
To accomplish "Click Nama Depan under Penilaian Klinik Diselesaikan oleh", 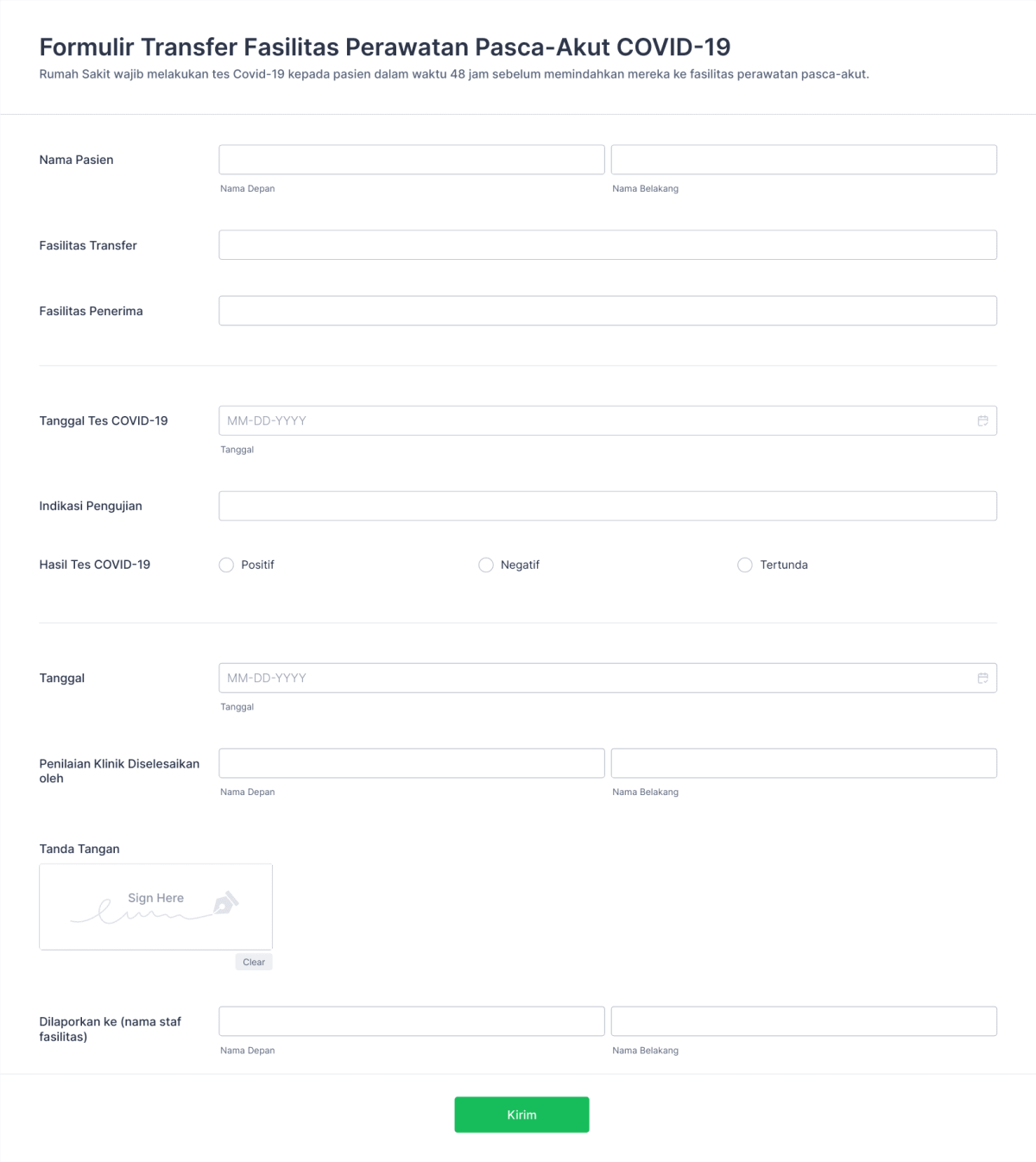I will 412,762.
